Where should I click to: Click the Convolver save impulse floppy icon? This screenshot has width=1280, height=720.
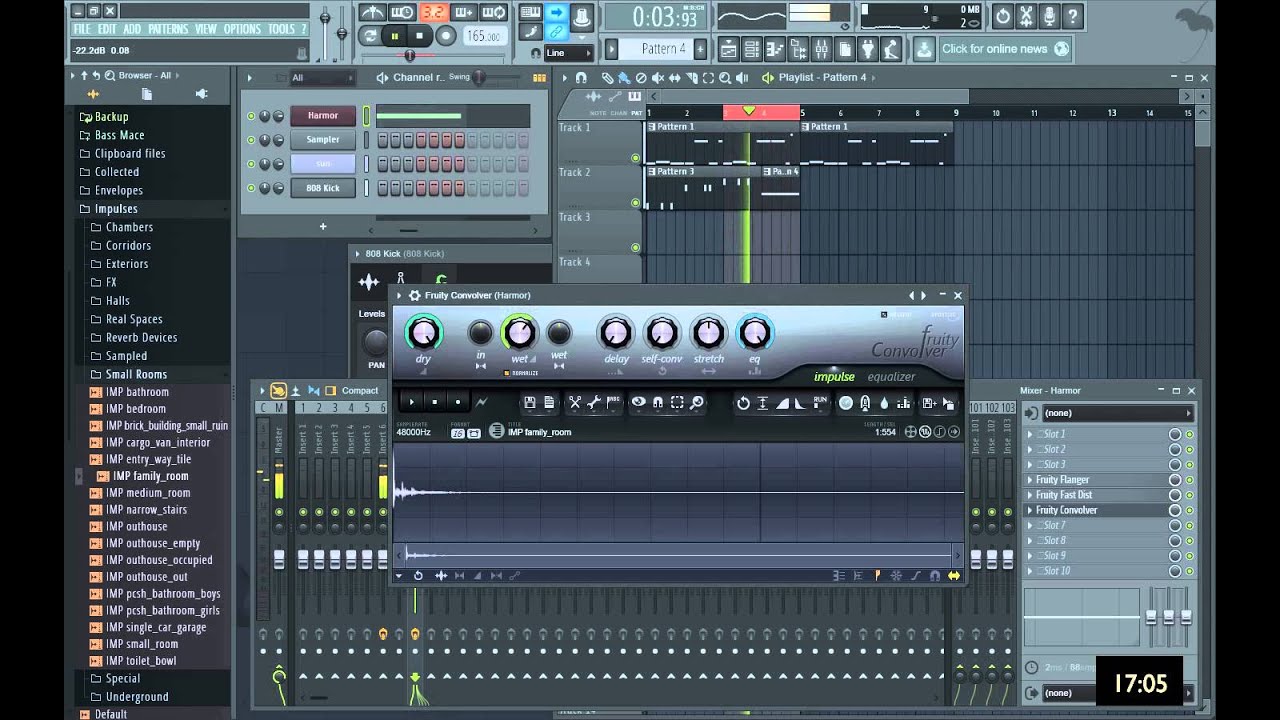pos(529,402)
